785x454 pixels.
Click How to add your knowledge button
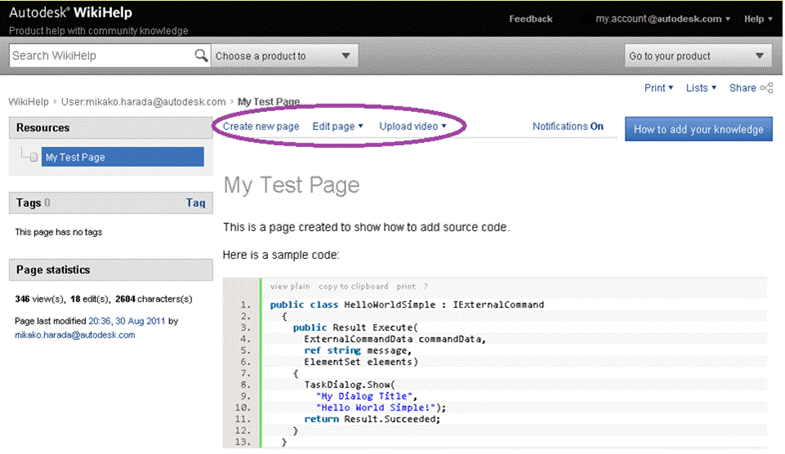(x=698, y=129)
